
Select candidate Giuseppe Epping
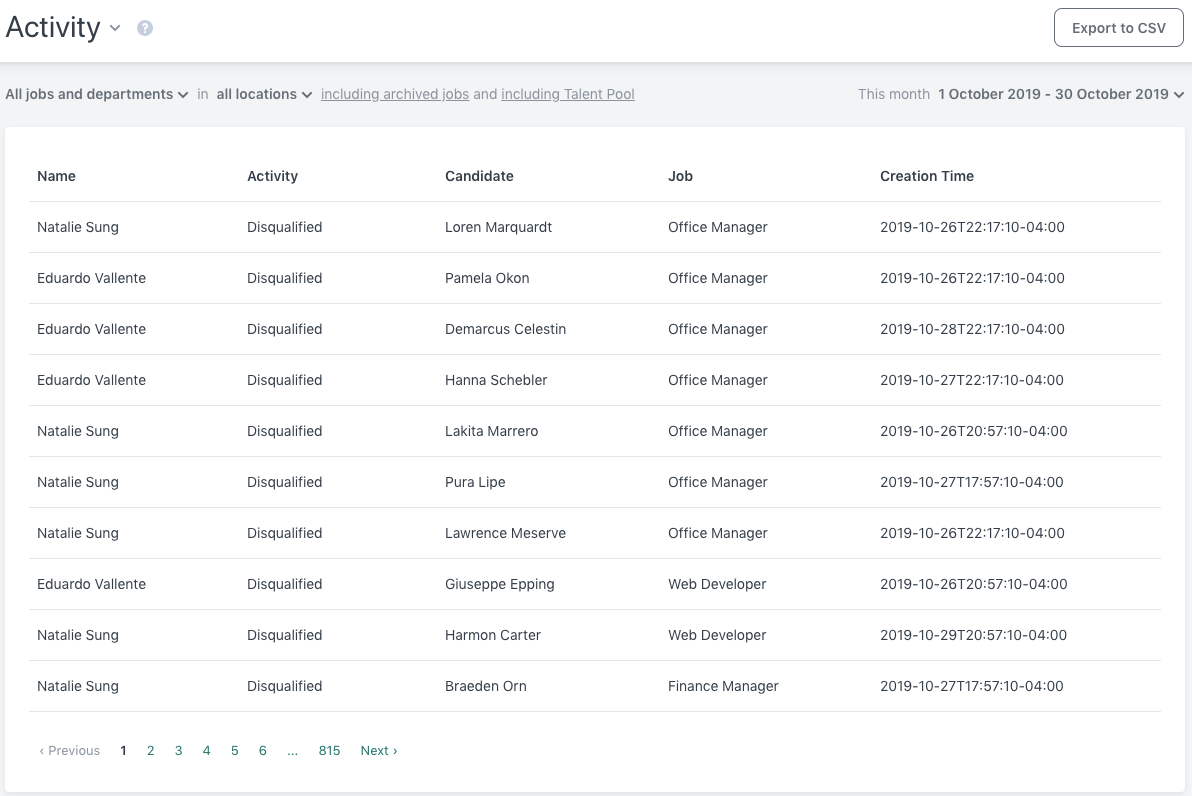[499, 584]
